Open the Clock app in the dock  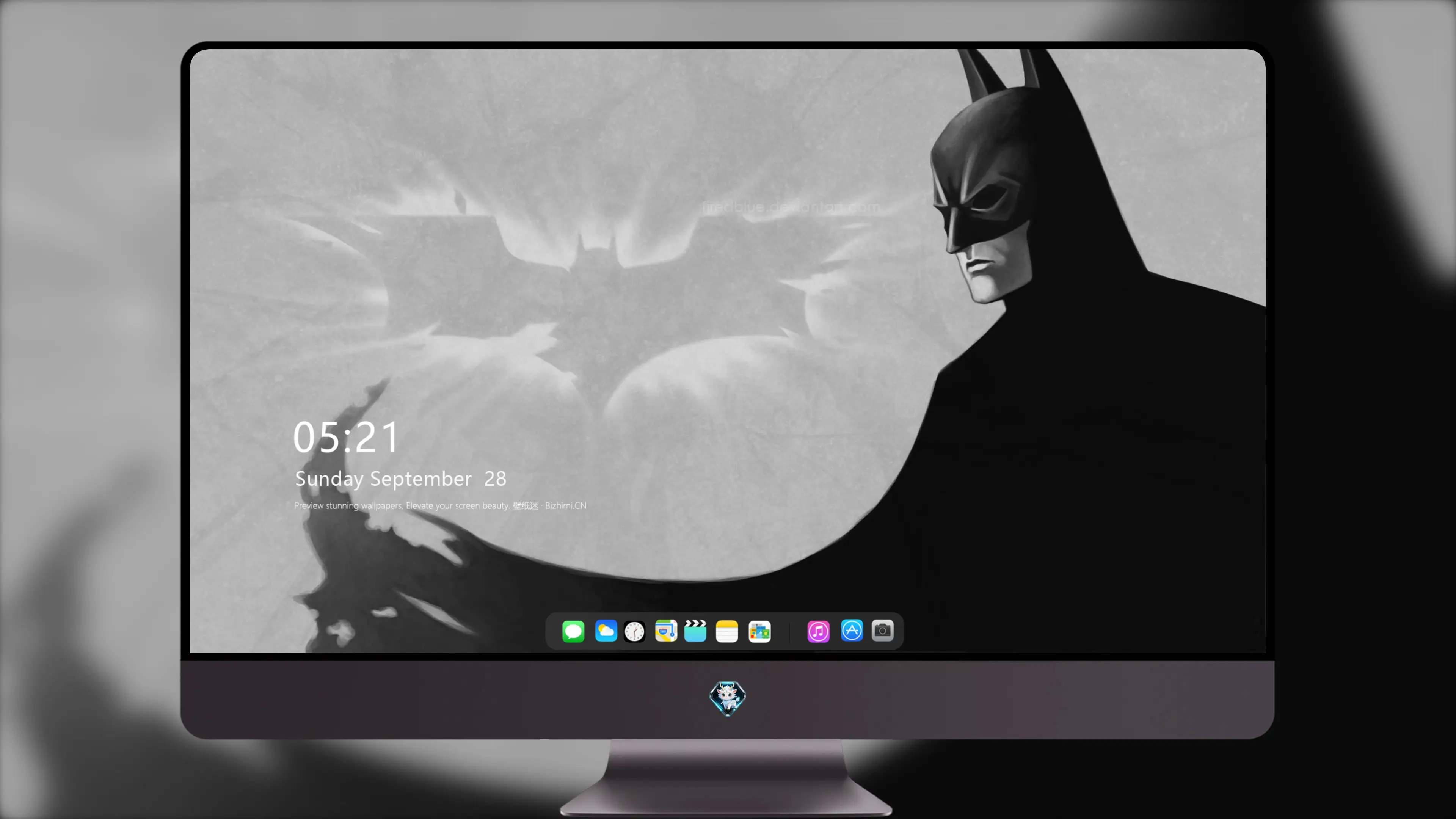click(634, 631)
